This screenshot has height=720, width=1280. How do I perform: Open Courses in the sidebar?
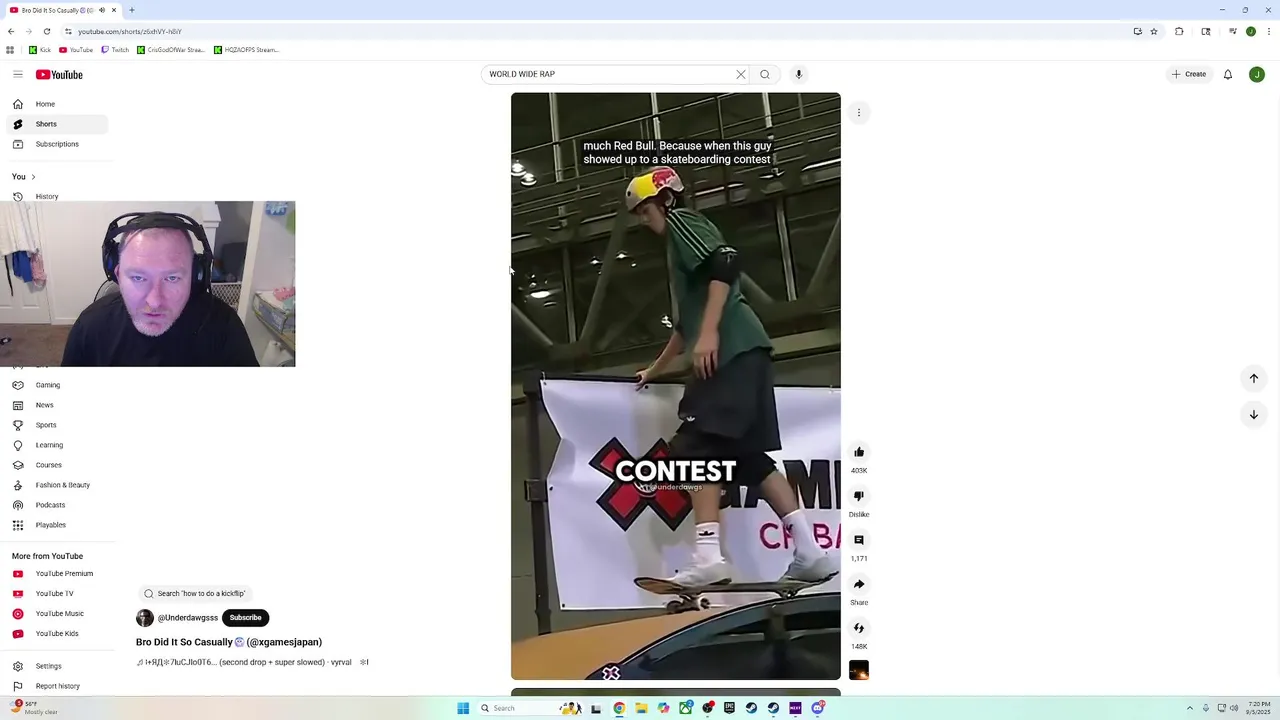click(x=57, y=465)
